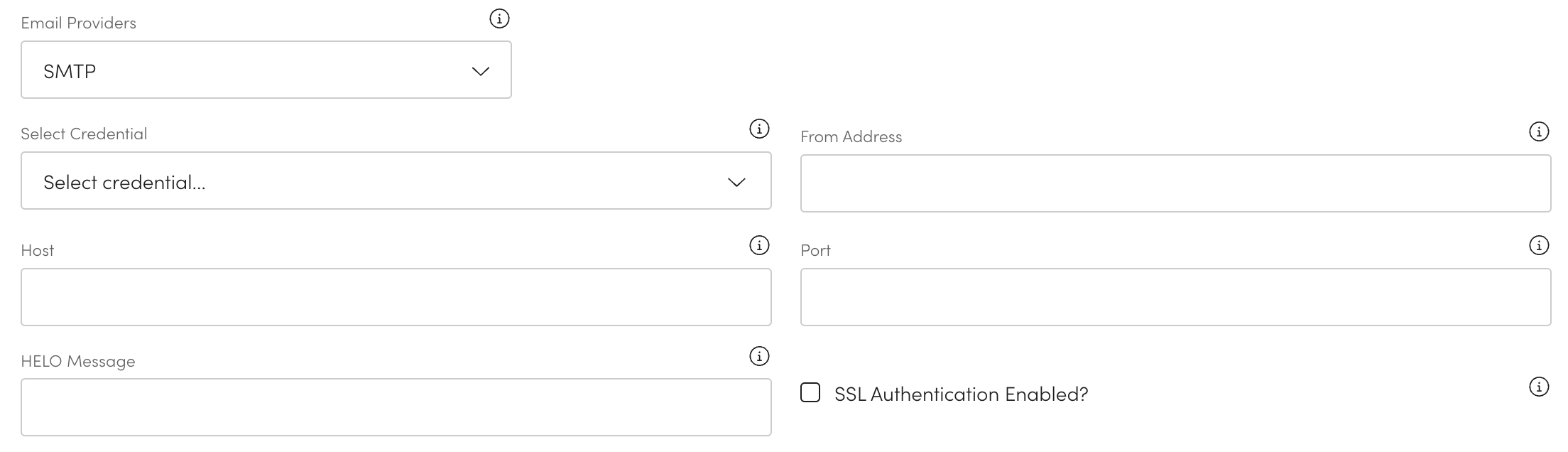Click into the Host text field

click(x=396, y=297)
